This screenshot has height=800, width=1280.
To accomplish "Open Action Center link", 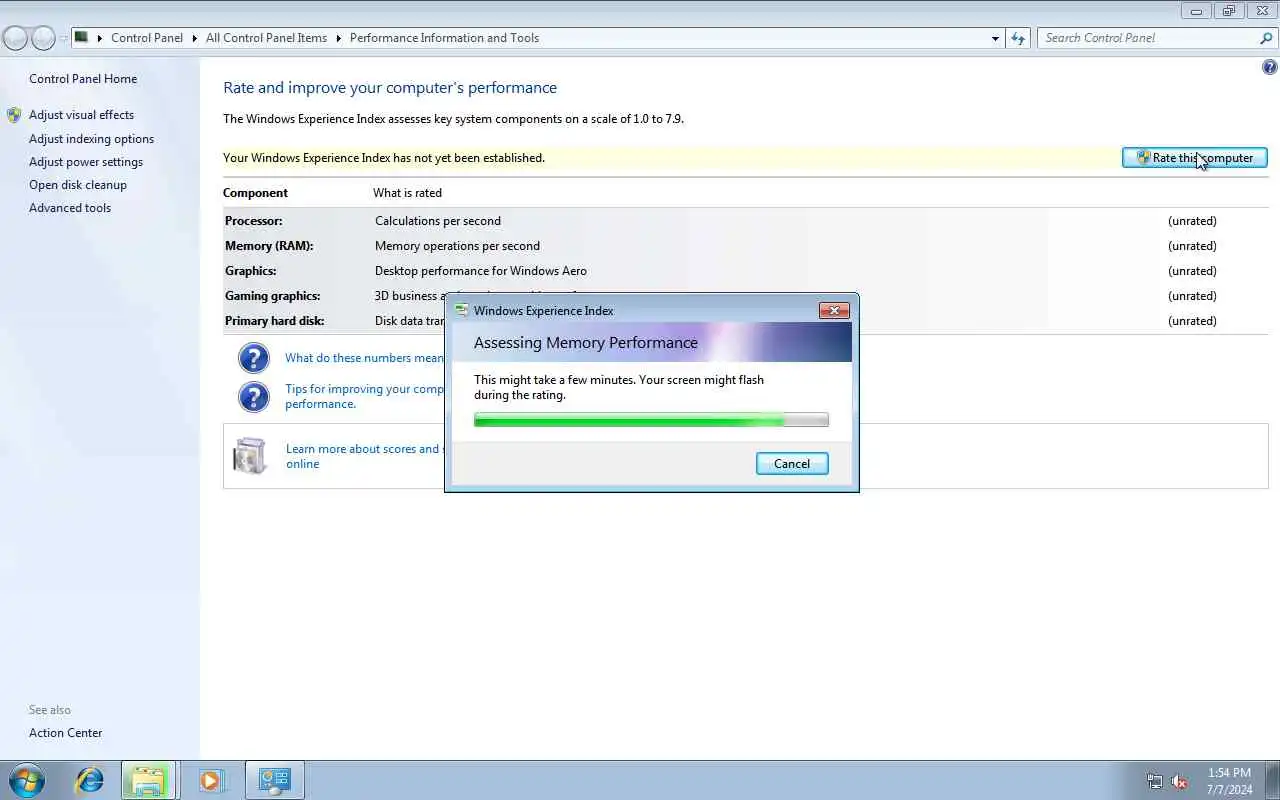I will pos(65,733).
